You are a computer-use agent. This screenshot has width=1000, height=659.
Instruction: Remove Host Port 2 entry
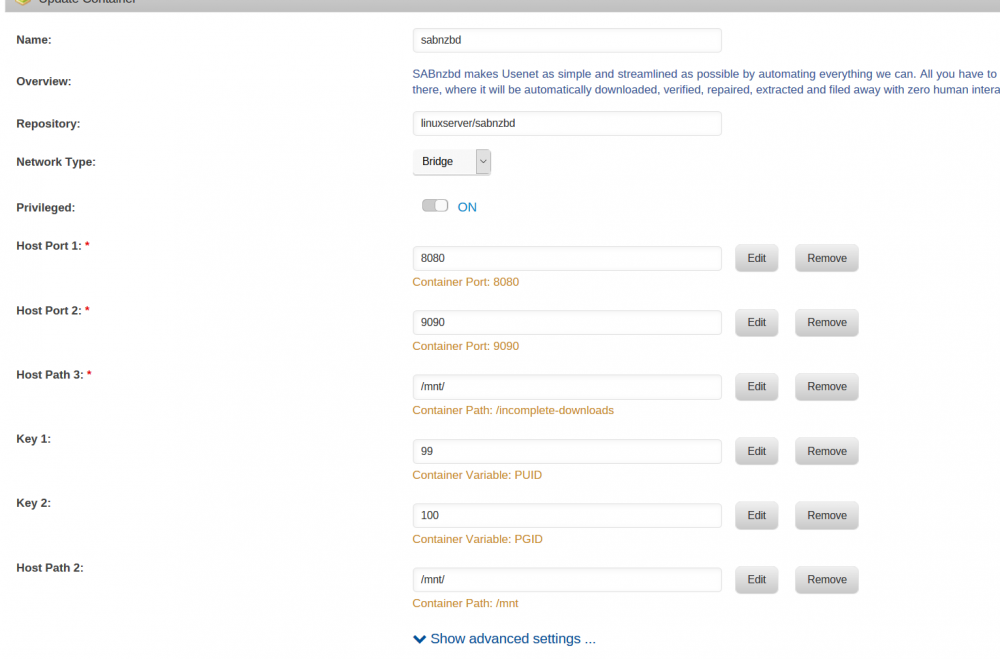pos(827,323)
